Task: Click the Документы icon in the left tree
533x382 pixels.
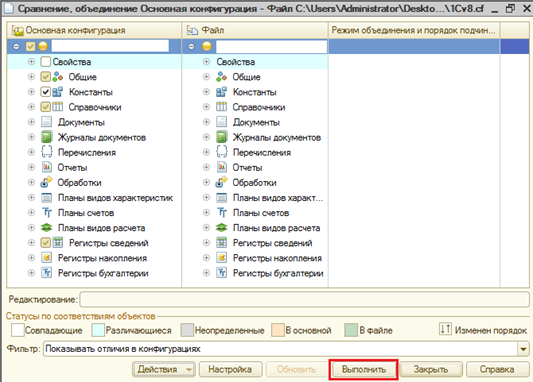Action: [x=47, y=122]
